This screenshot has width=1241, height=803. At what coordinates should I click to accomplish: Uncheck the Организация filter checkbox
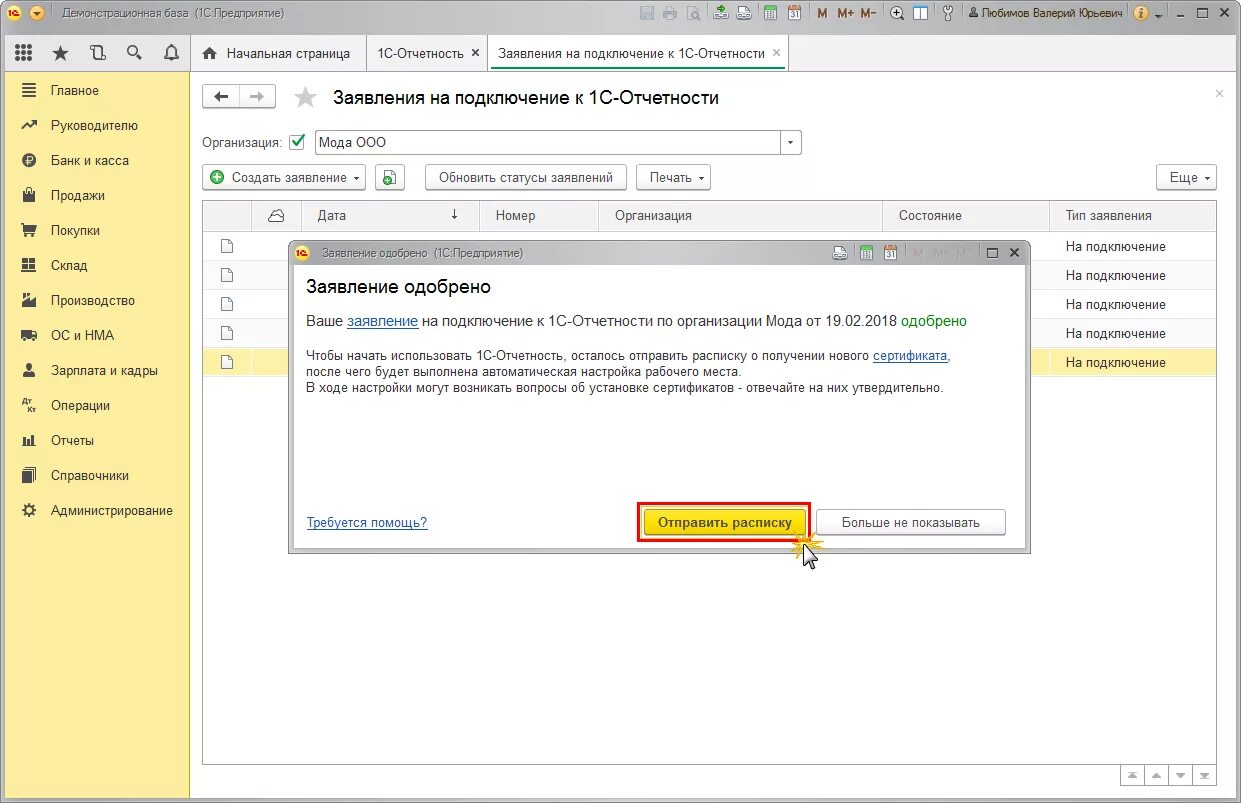click(296, 142)
